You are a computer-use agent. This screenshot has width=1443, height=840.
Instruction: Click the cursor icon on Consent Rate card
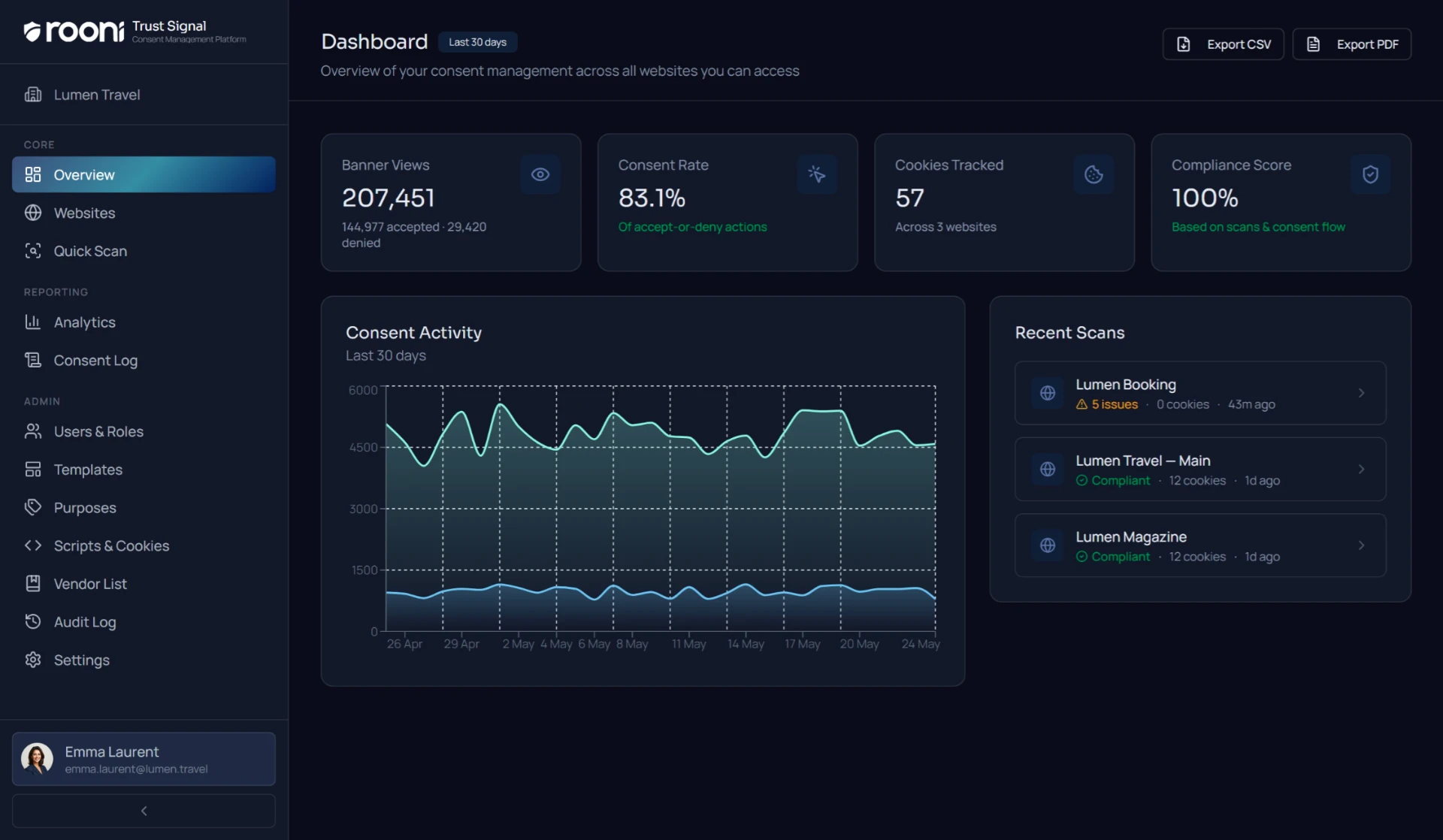pos(817,174)
